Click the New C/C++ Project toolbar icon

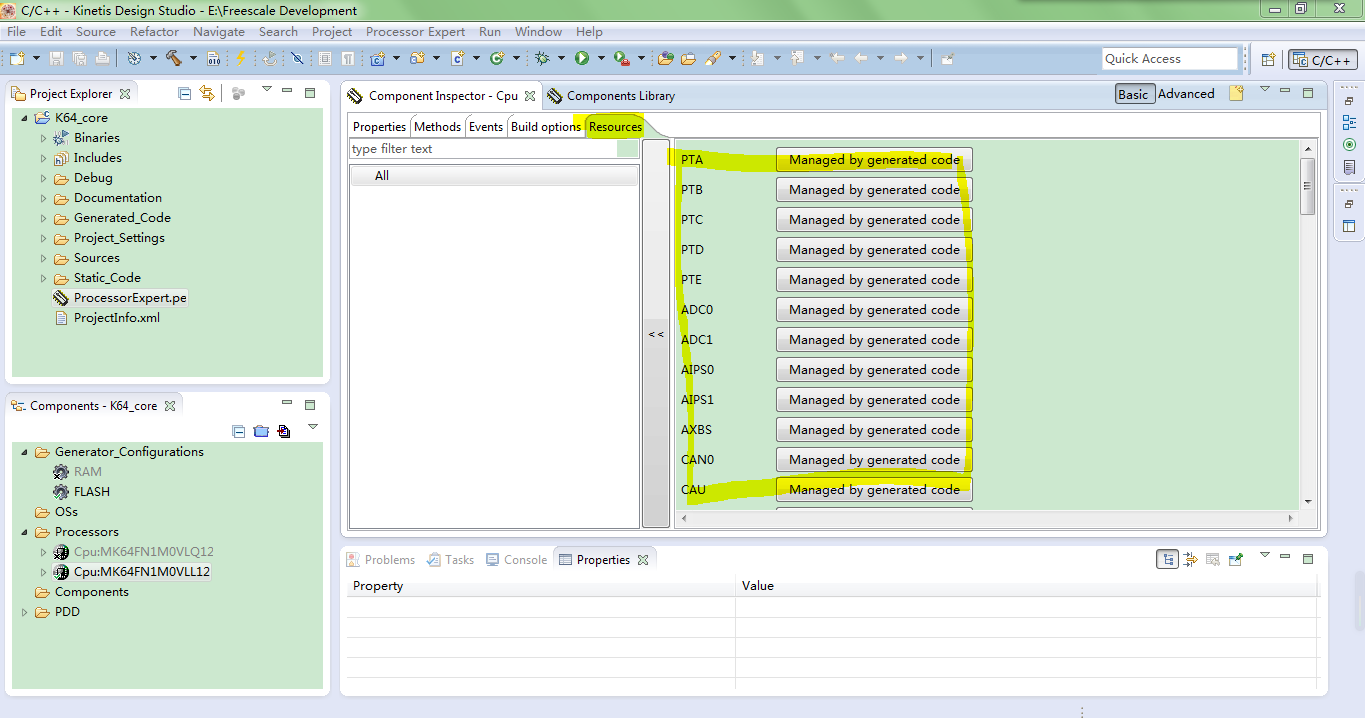click(x=378, y=59)
